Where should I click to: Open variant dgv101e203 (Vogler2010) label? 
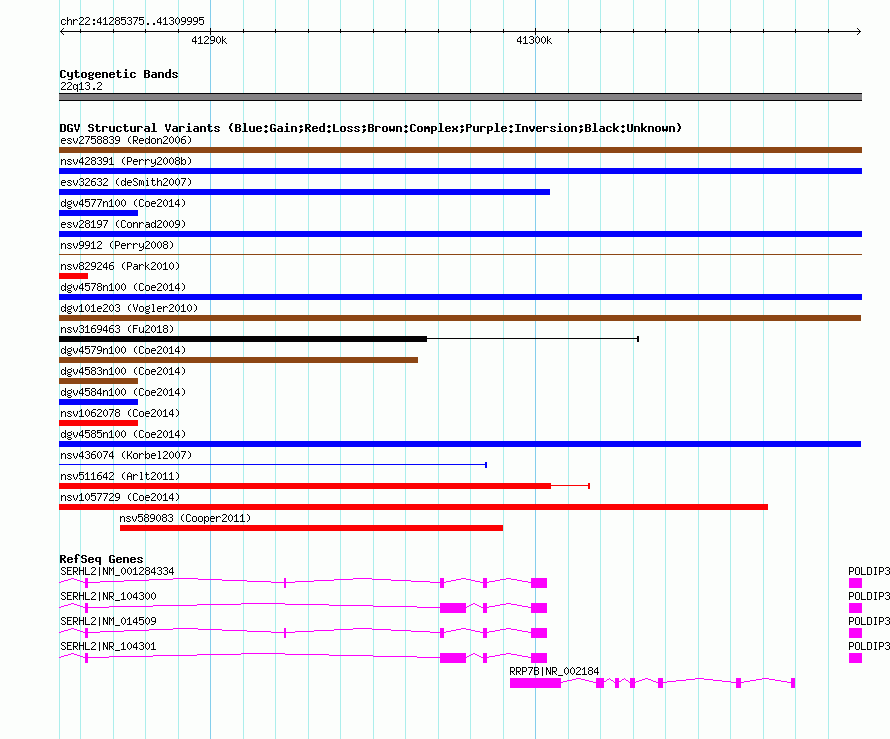pyautogui.click(x=129, y=308)
